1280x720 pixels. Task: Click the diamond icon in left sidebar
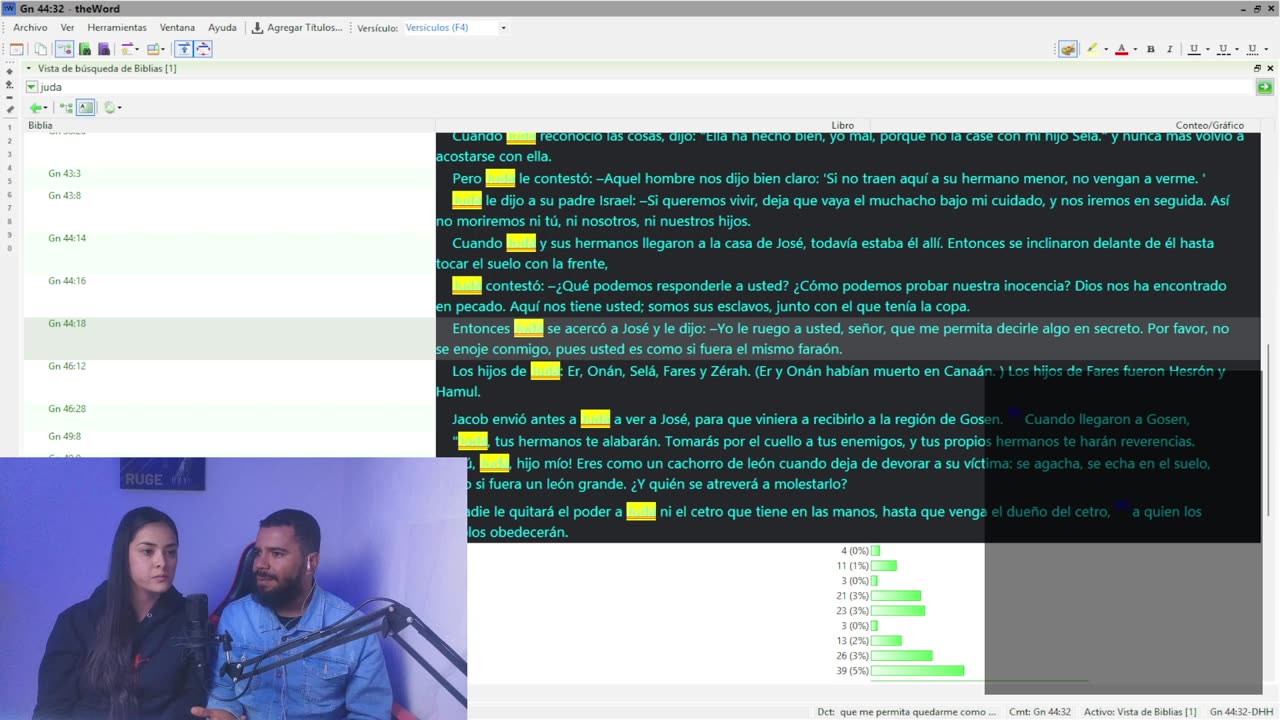9,72
